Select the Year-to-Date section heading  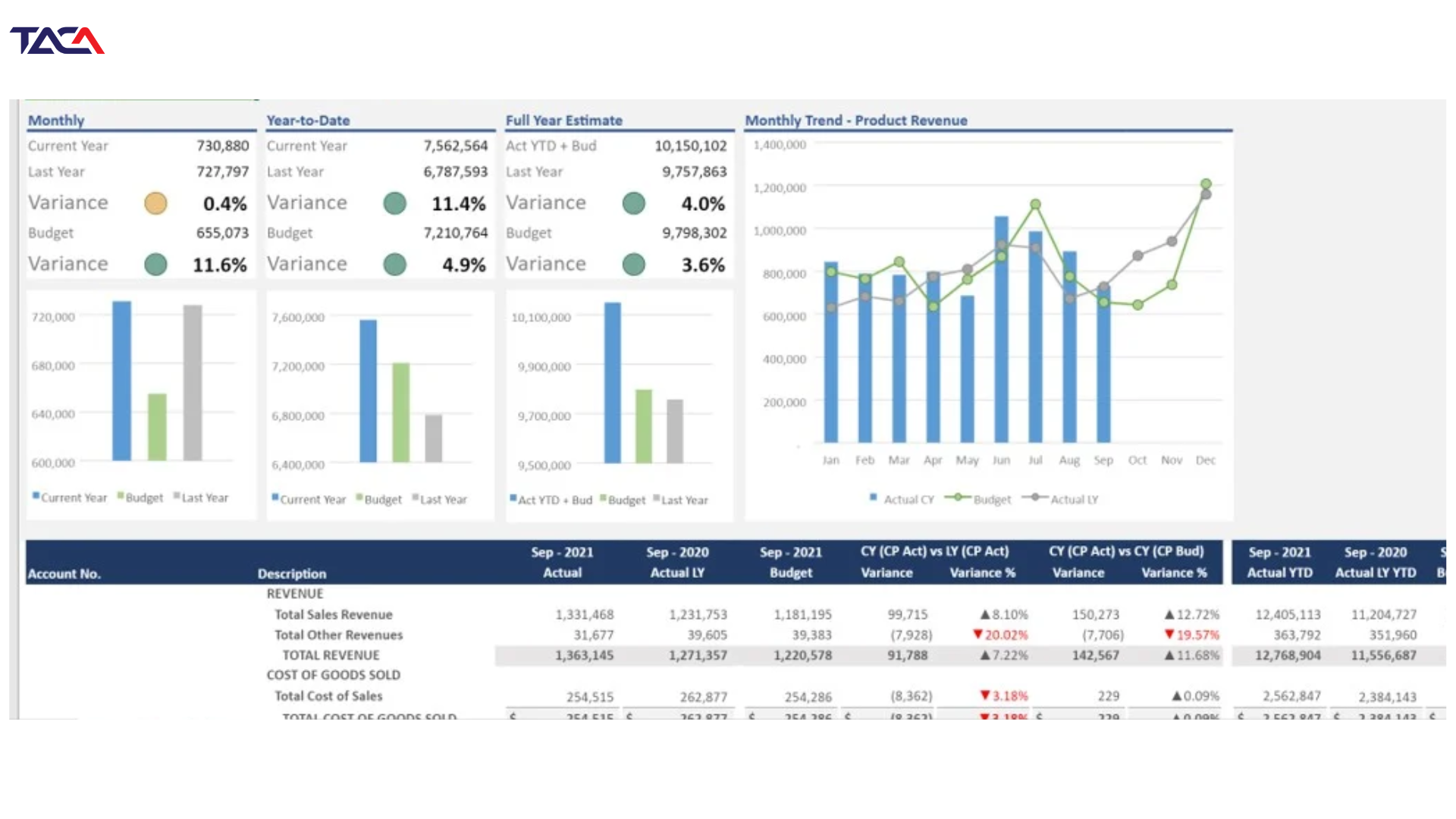click(x=308, y=120)
